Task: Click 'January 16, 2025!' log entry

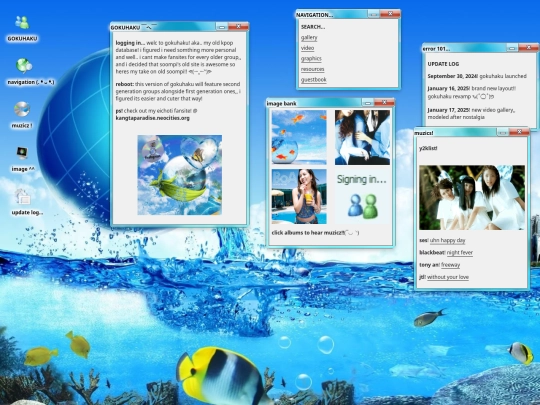Action: coord(471,92)
